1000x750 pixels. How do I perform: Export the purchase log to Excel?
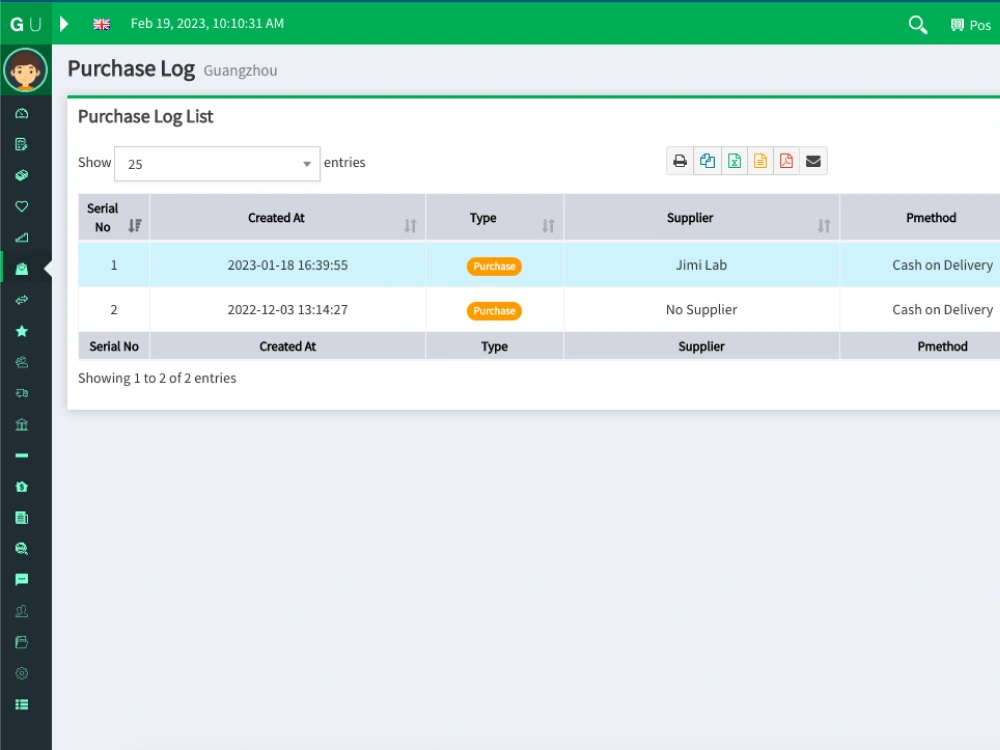(734, 160)
